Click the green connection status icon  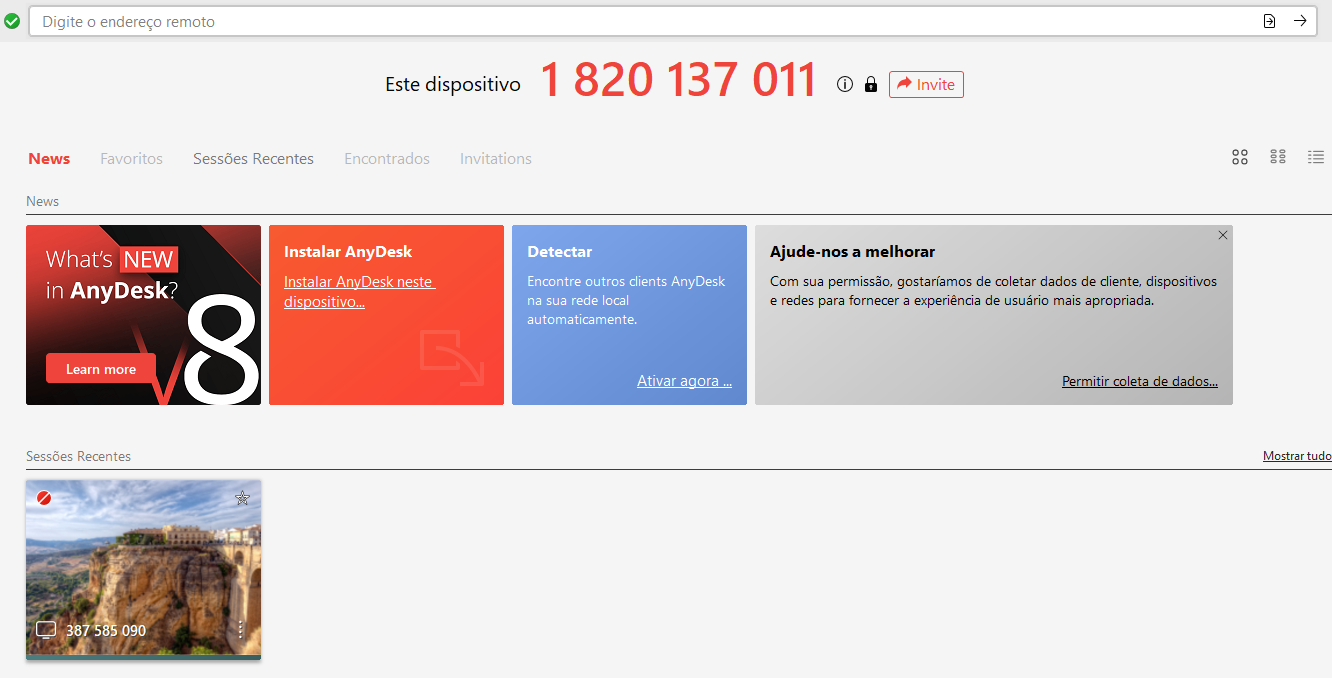pyautogui.click(x=12, y=21)
